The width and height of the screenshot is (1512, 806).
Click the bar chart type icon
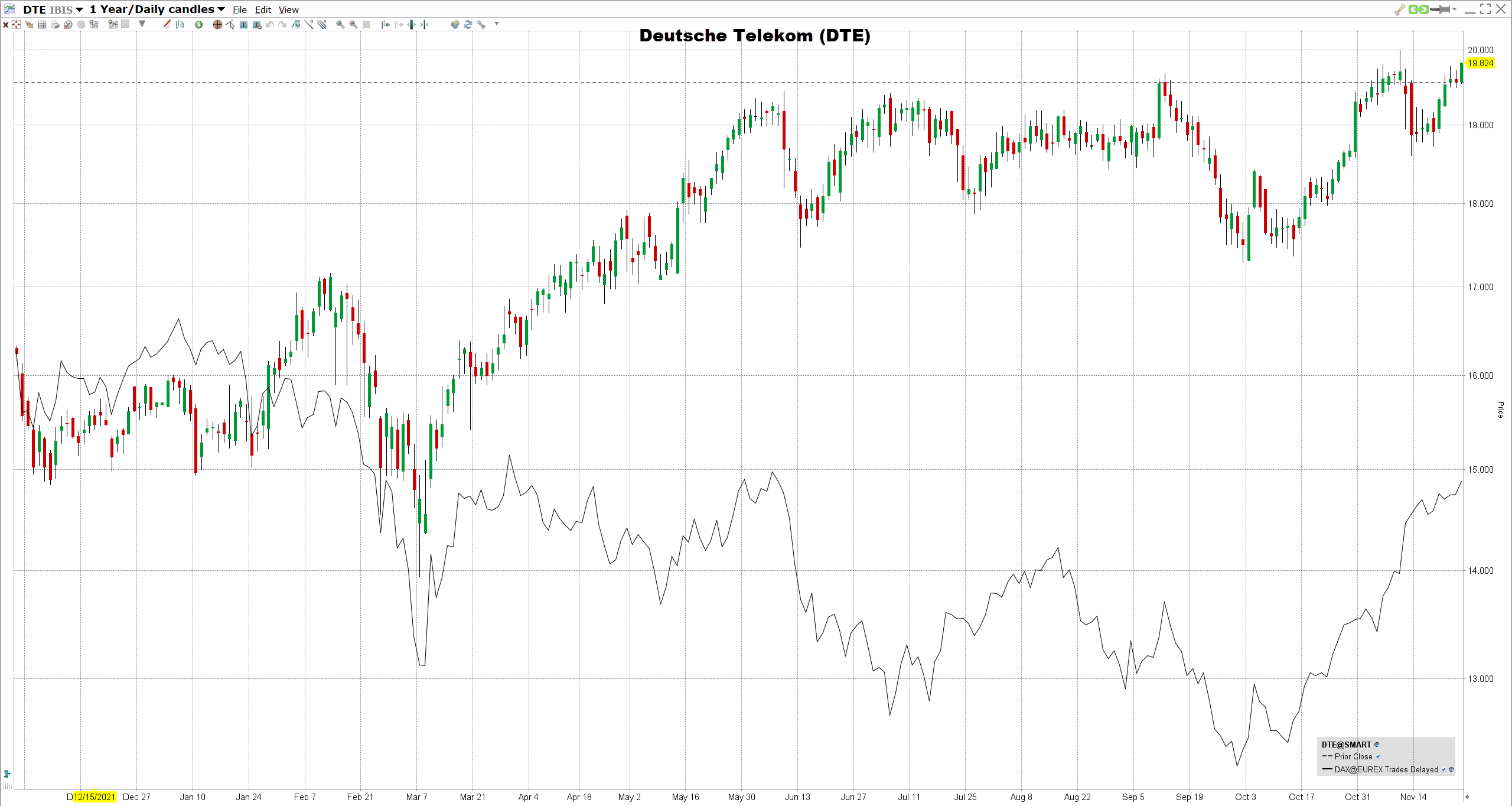180,24
